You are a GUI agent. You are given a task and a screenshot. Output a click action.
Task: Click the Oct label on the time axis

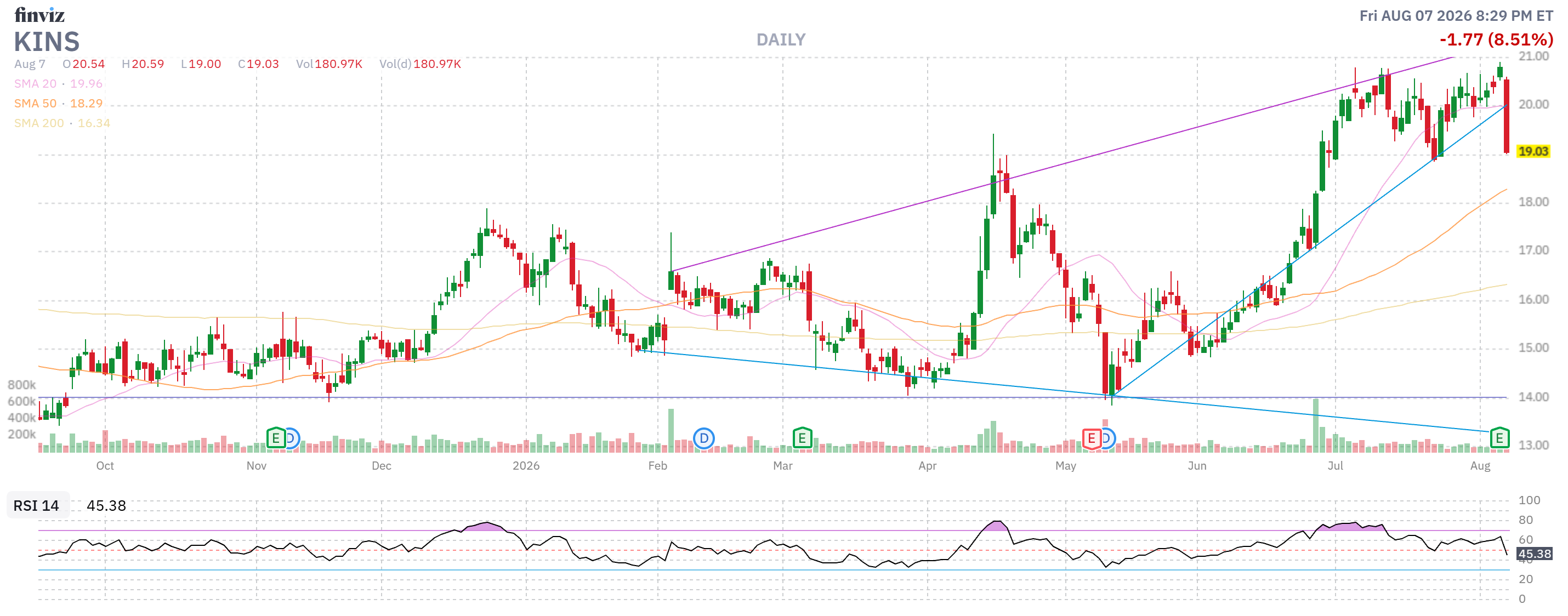click(105, 466)
